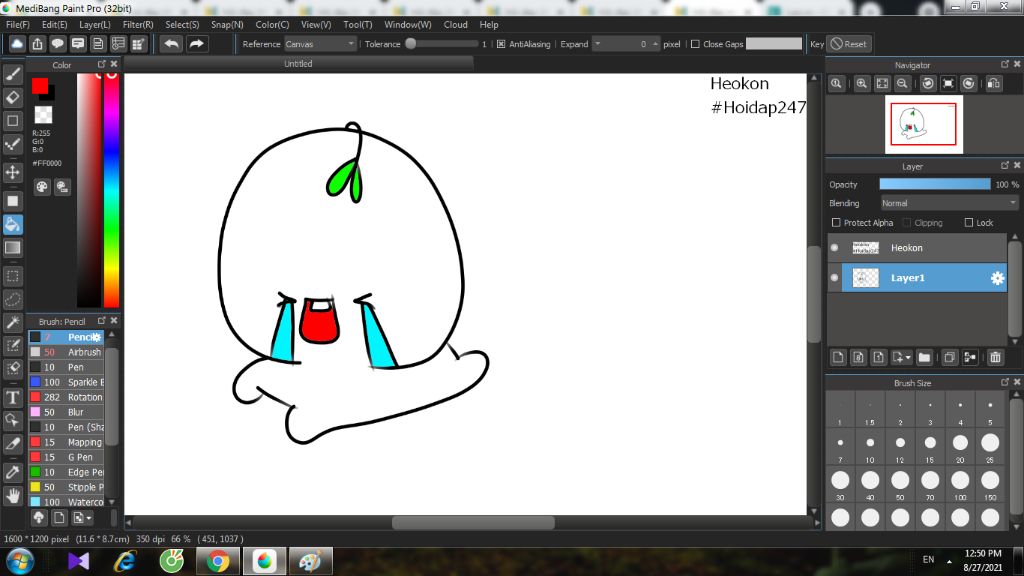Select the Hand tool
The width and height of the screenshot is (1024, 576).
(12, 496)
